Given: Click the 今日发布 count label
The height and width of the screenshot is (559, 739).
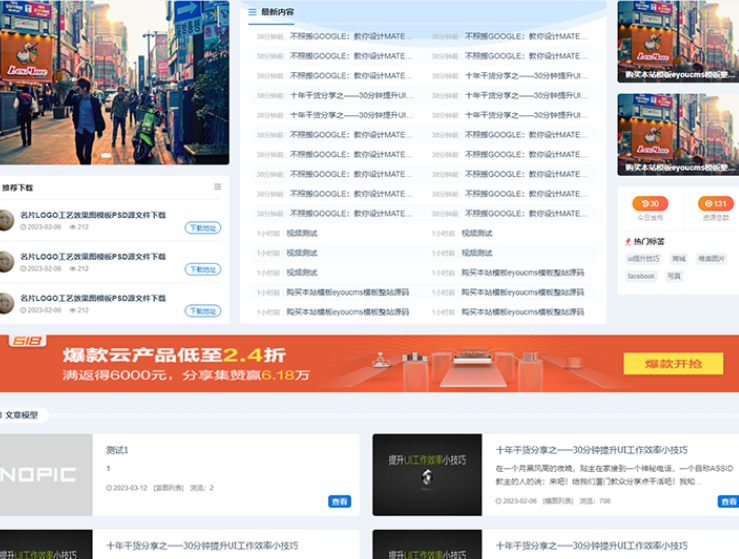Looking at the screenshot, I should tap(650, 218).
